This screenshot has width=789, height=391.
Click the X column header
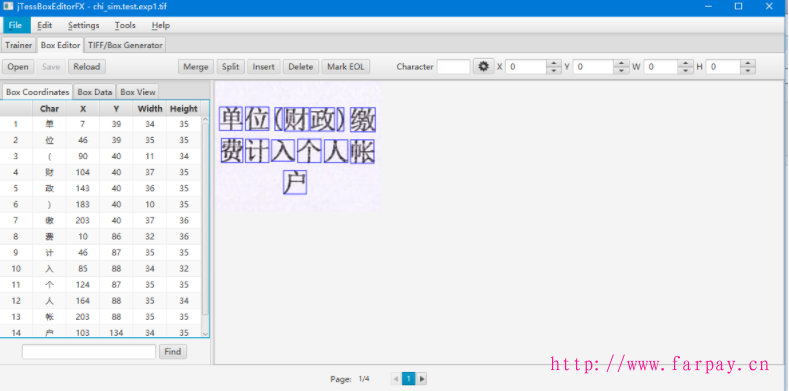click(83, 108)
